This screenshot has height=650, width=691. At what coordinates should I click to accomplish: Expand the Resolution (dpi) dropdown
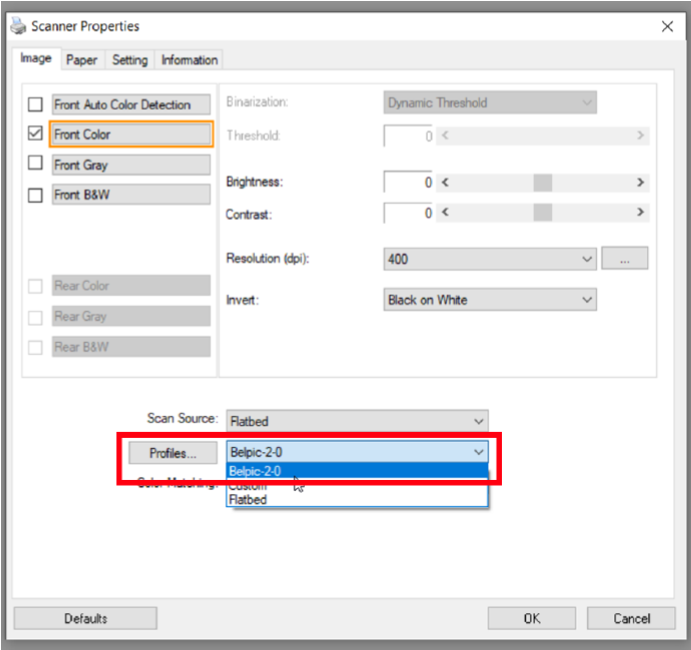pyautogui.click(x=586, y=259)
